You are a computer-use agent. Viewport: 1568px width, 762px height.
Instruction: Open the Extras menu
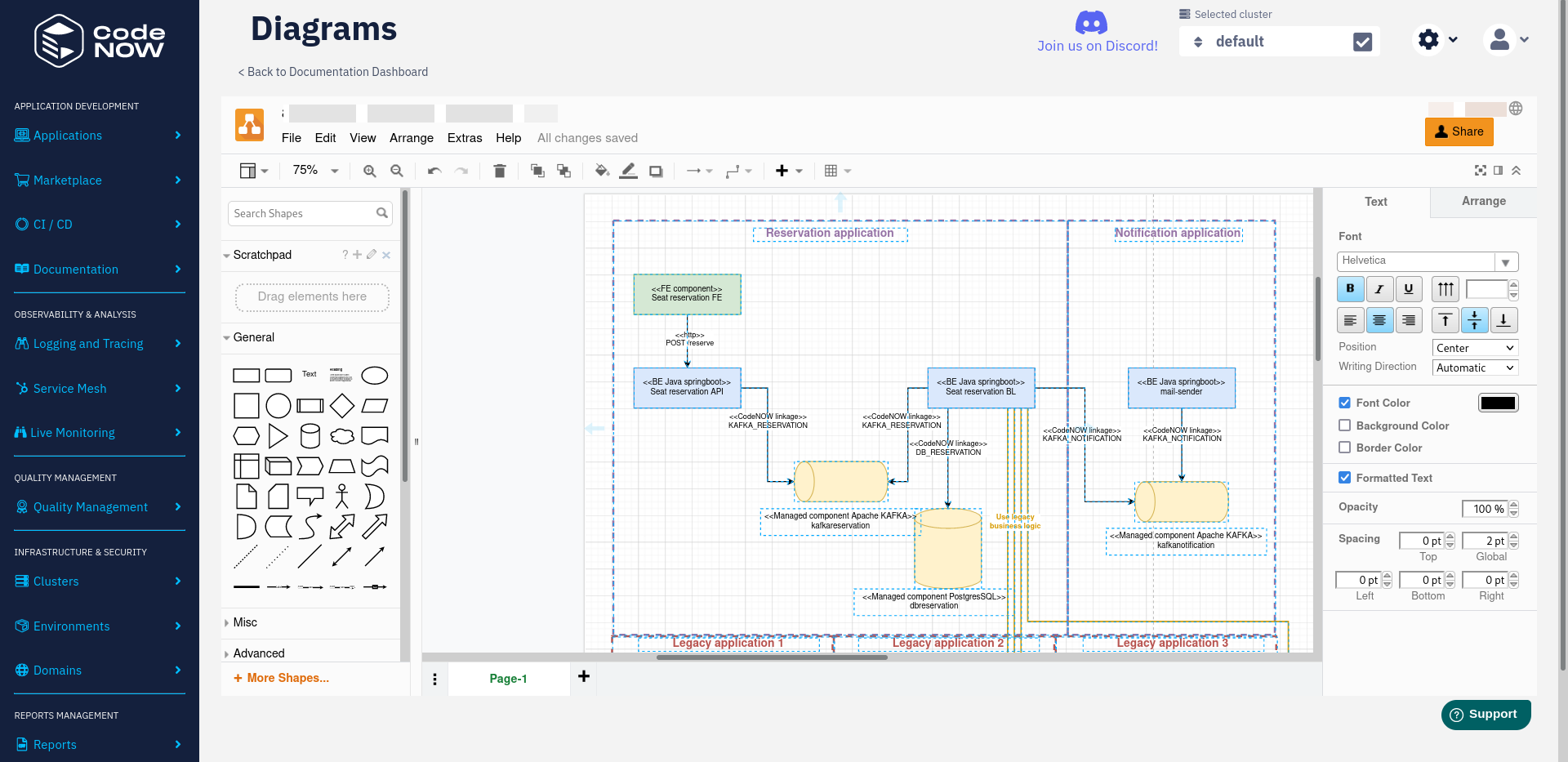(x=465, y=138)
